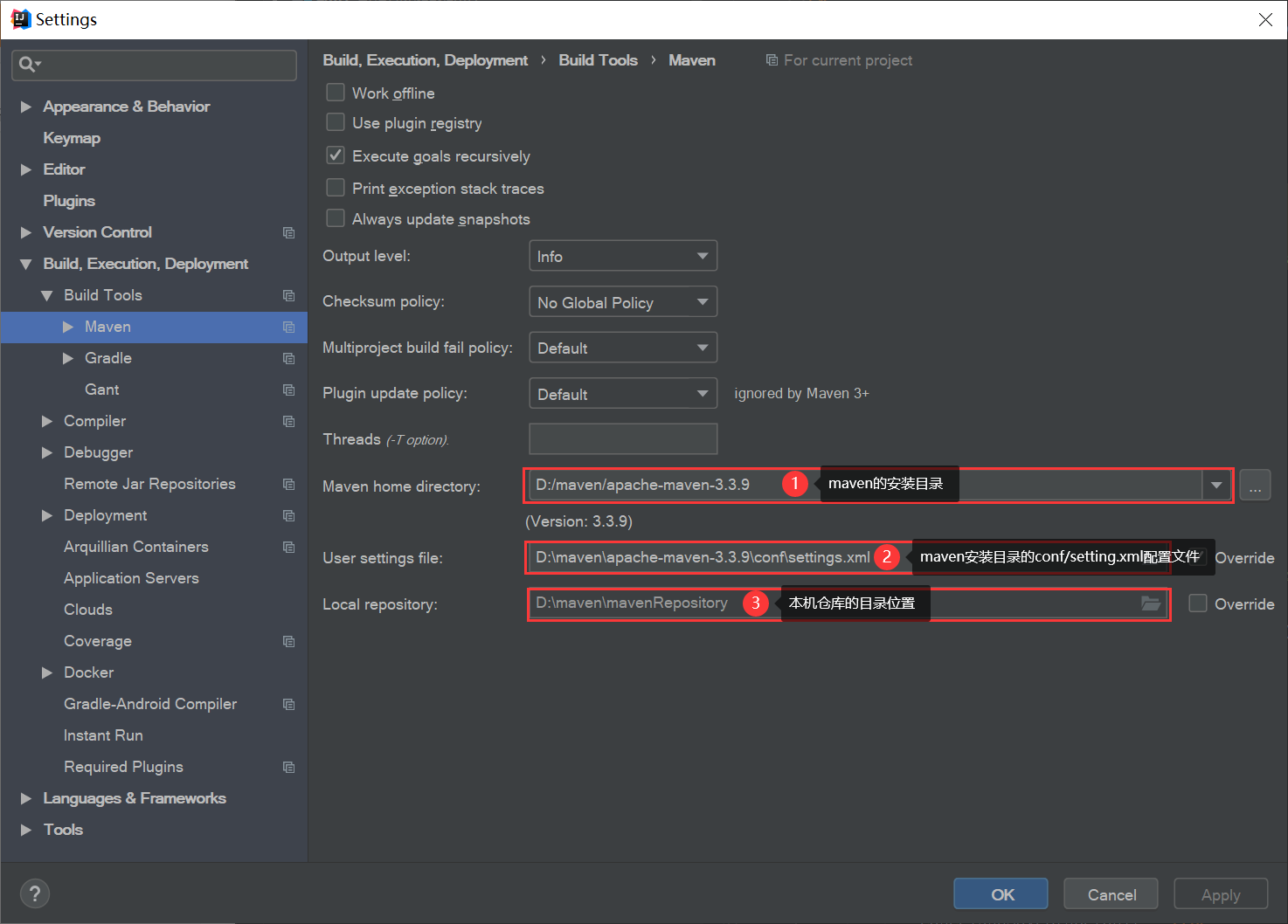This screenshot has height=924, width=1288.
Task: Select Application Servers settings page
Action: 131,578
